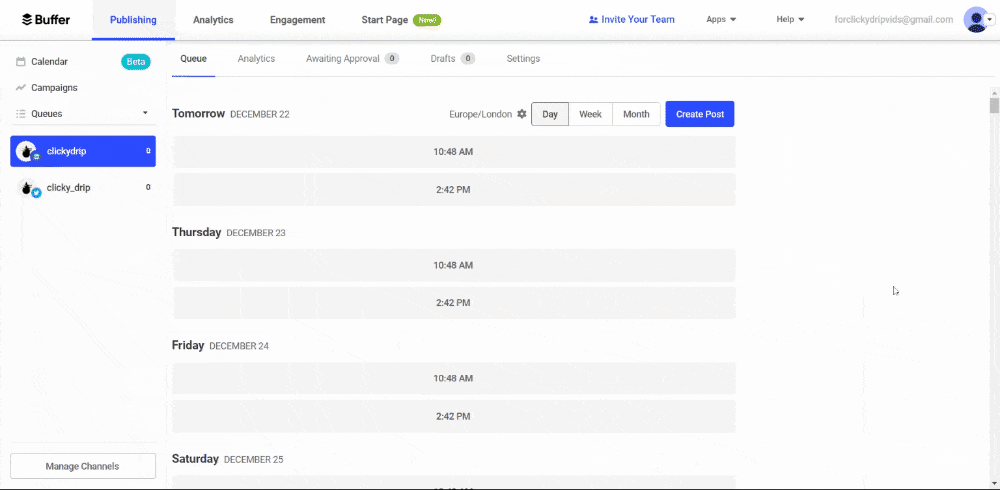This screenshot has height=490, width=1000.
Task: Open the Engagement tab
Action: point(297,20)
